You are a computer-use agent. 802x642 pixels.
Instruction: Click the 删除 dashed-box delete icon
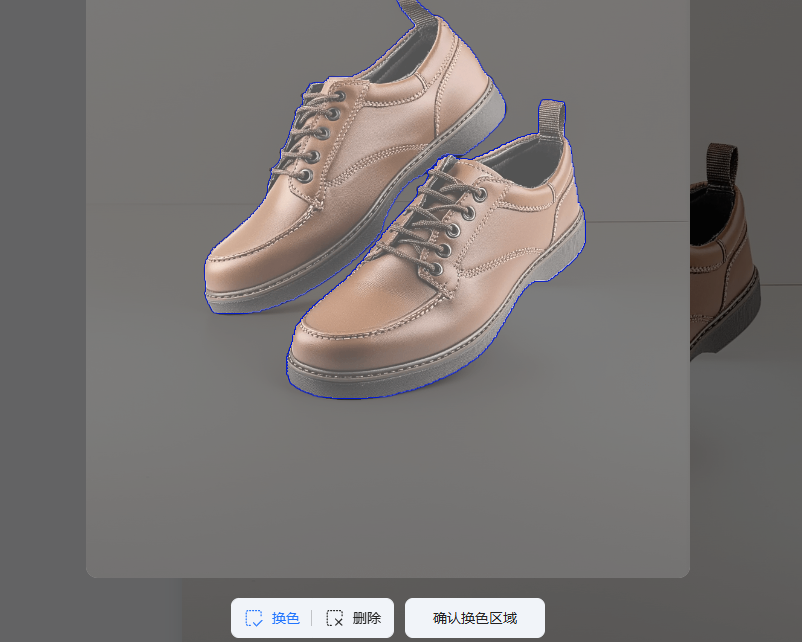coord(335,618)
